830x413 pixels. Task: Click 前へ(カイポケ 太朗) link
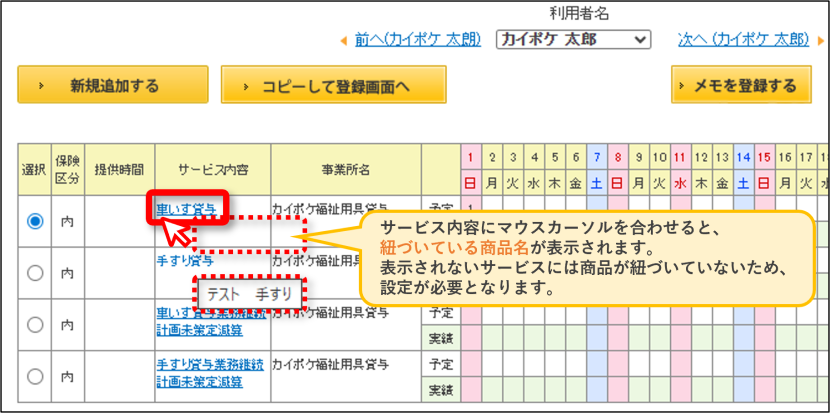418,40
